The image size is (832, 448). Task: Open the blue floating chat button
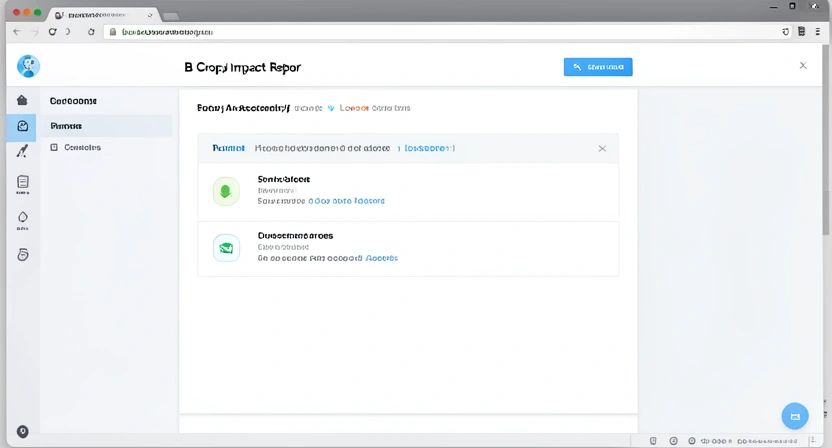pyautogui.click(x=795, y=416)
